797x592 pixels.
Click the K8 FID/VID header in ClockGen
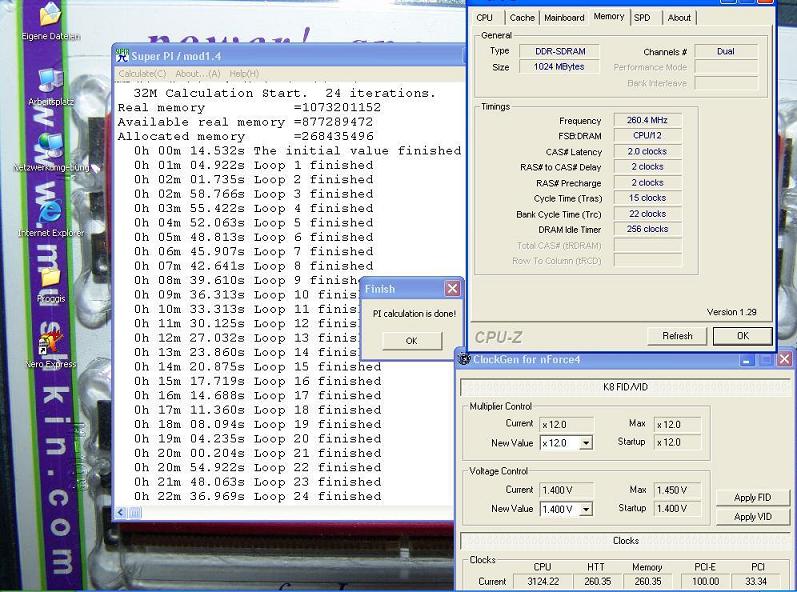pos(625,387)
